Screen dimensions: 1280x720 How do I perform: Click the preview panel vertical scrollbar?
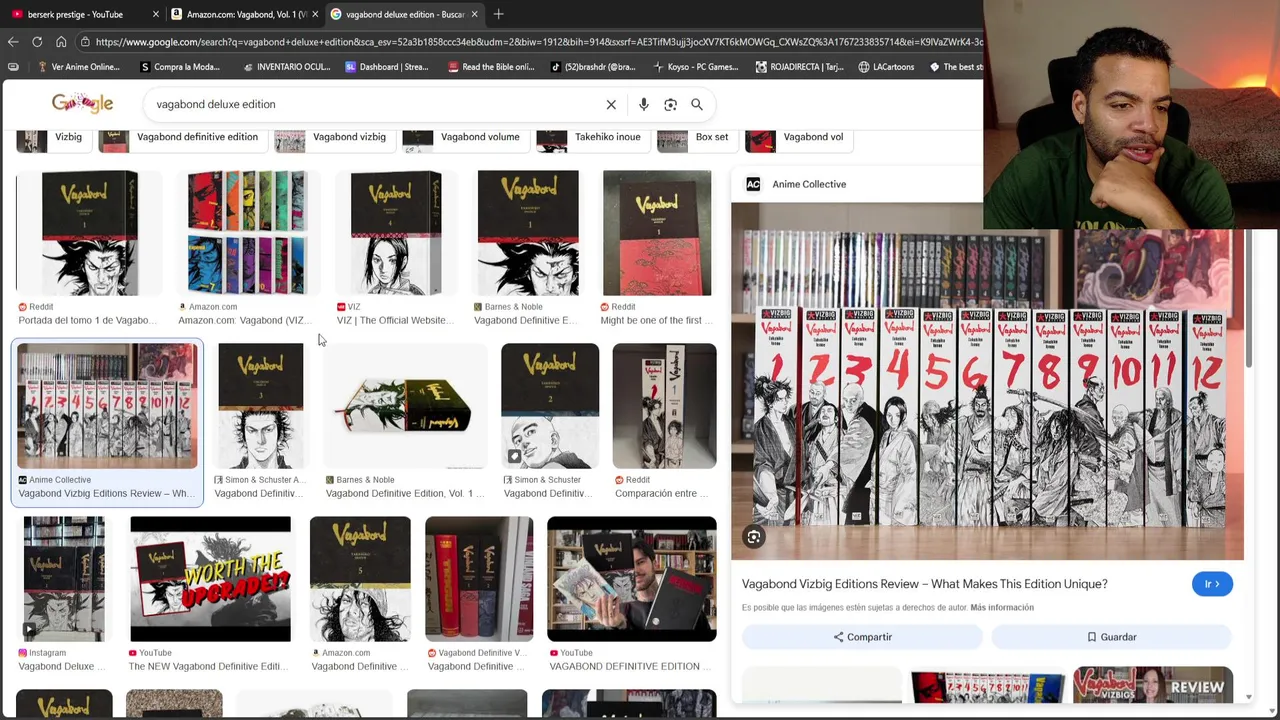pos(1248,300)
